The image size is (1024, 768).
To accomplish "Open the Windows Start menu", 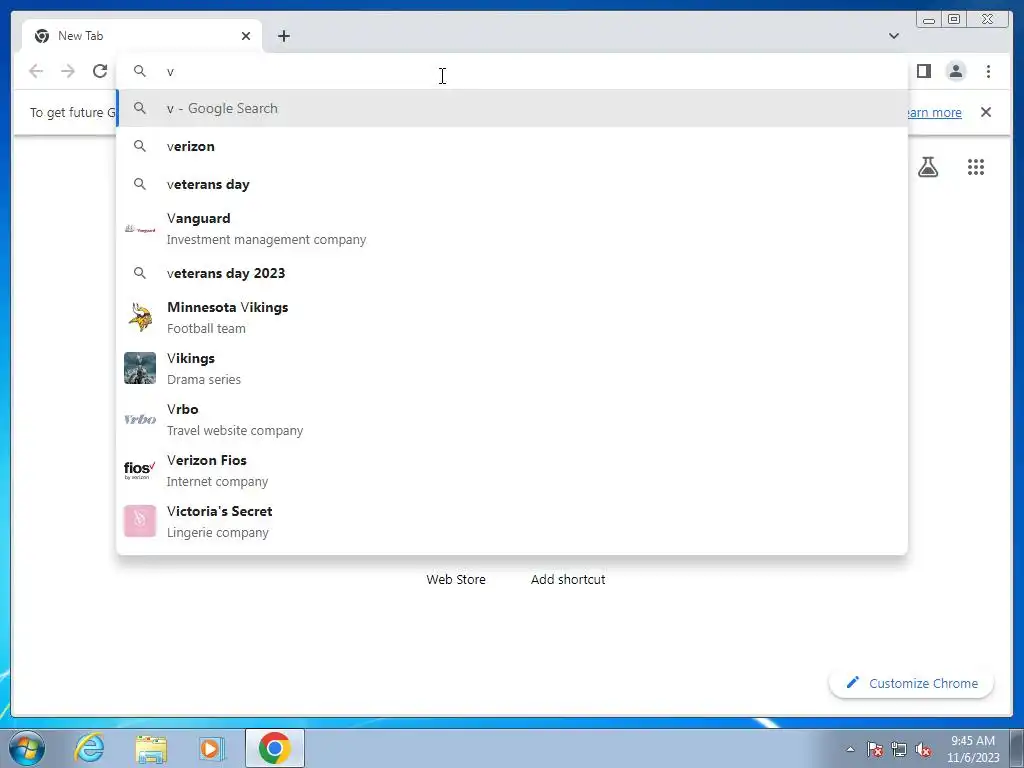I will 25,748.
